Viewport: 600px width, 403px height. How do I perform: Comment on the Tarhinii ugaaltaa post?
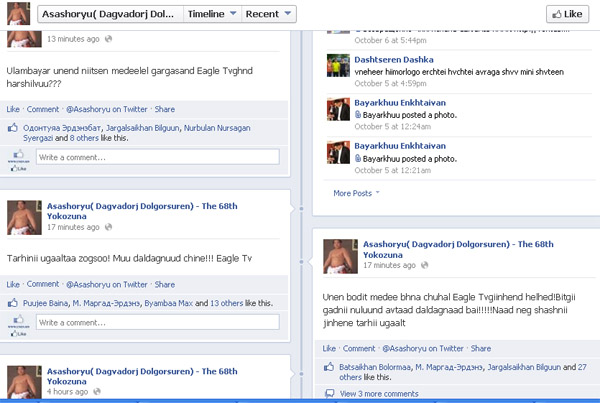43,284
